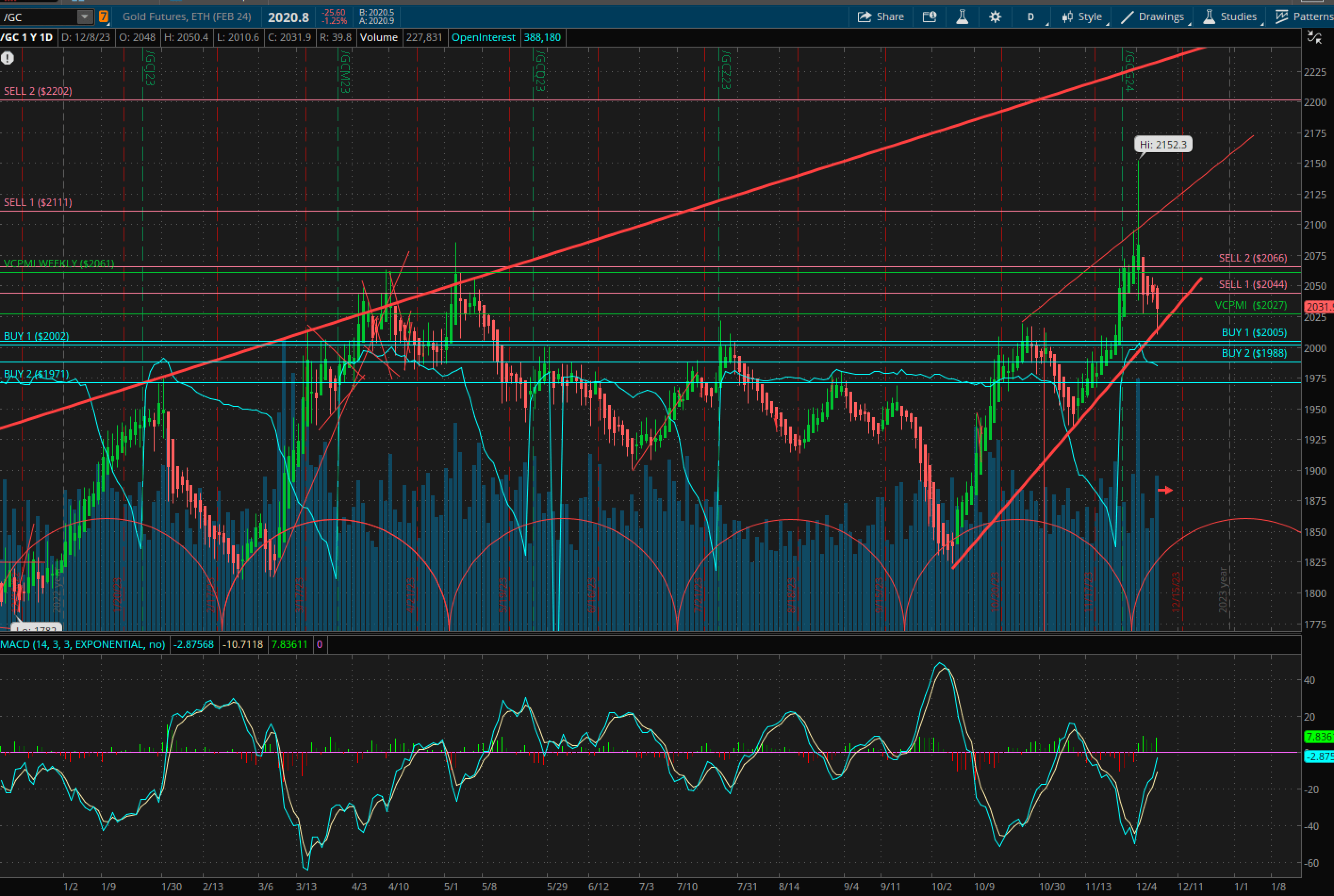Click the R: 39.8 range value
This screenshot has height=896, width=1334.
tap(335, 38)
